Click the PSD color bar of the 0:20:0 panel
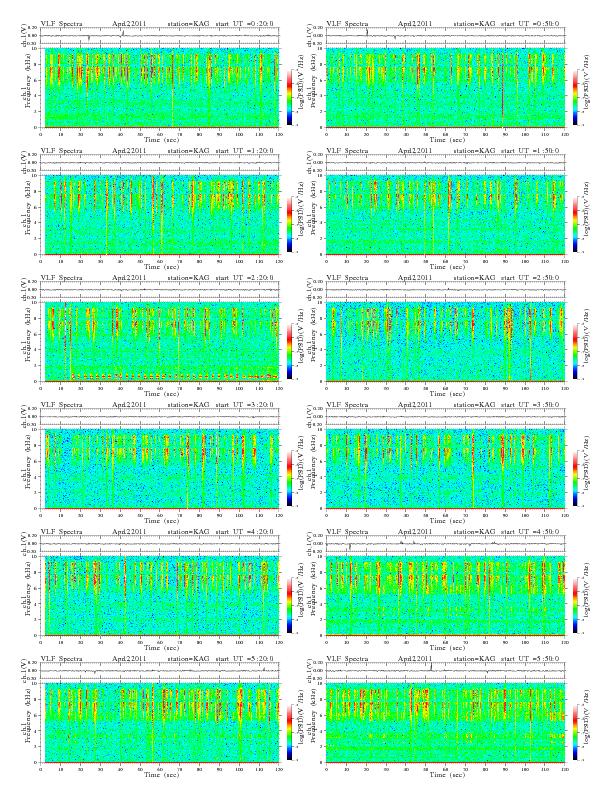Image resolution: width=612 pixels, height=792 pixels. click(x=289, y=97)
